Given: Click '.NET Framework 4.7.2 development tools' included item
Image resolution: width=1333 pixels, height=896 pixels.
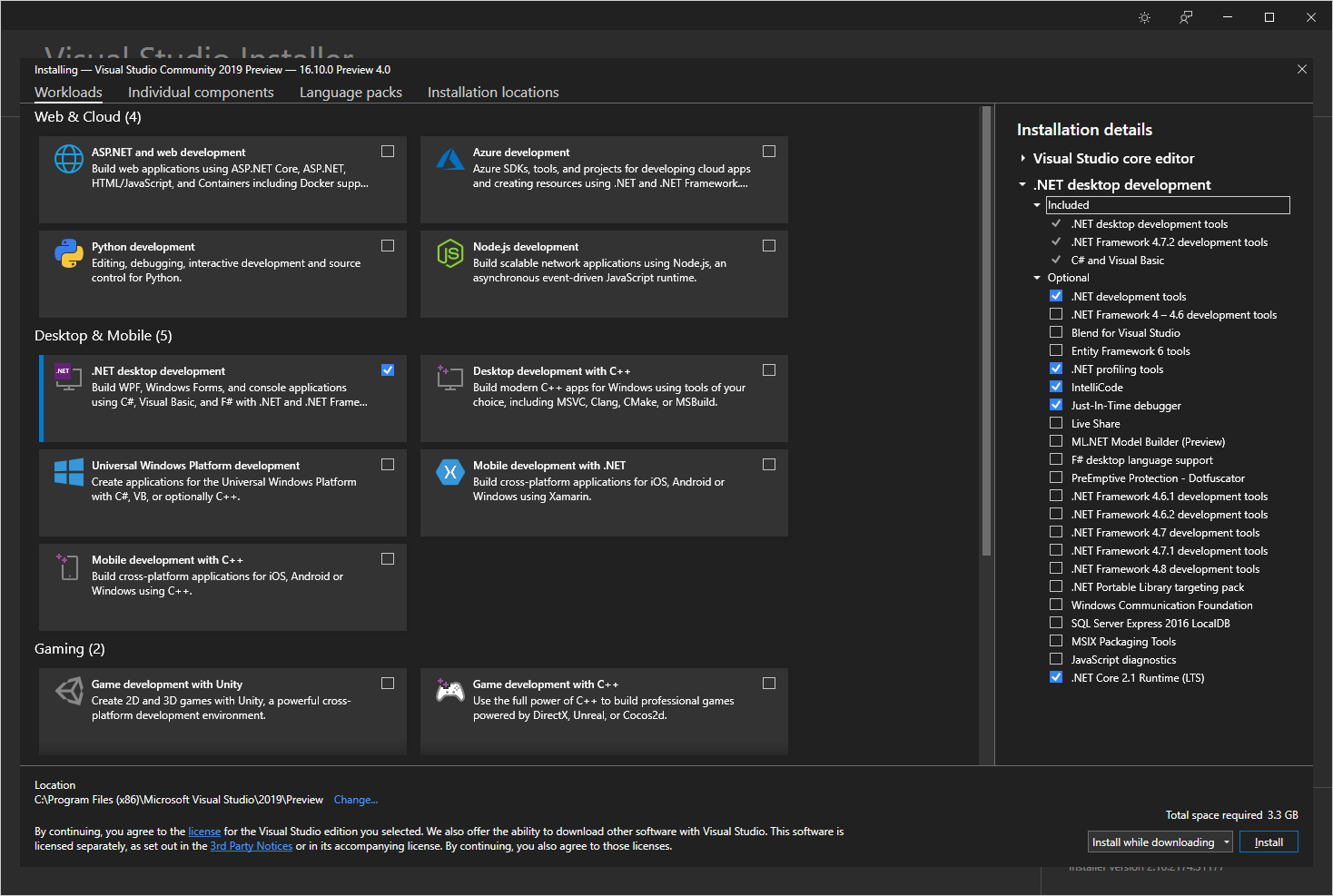Looking at the screenshot, I should 1170,242.
